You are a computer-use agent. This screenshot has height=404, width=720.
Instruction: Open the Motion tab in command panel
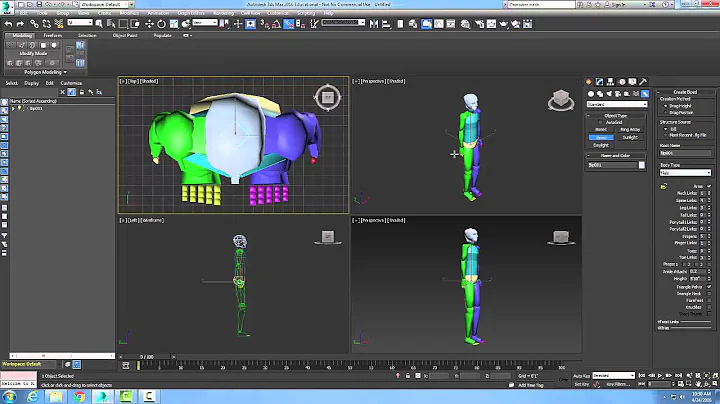click(622, 82)
